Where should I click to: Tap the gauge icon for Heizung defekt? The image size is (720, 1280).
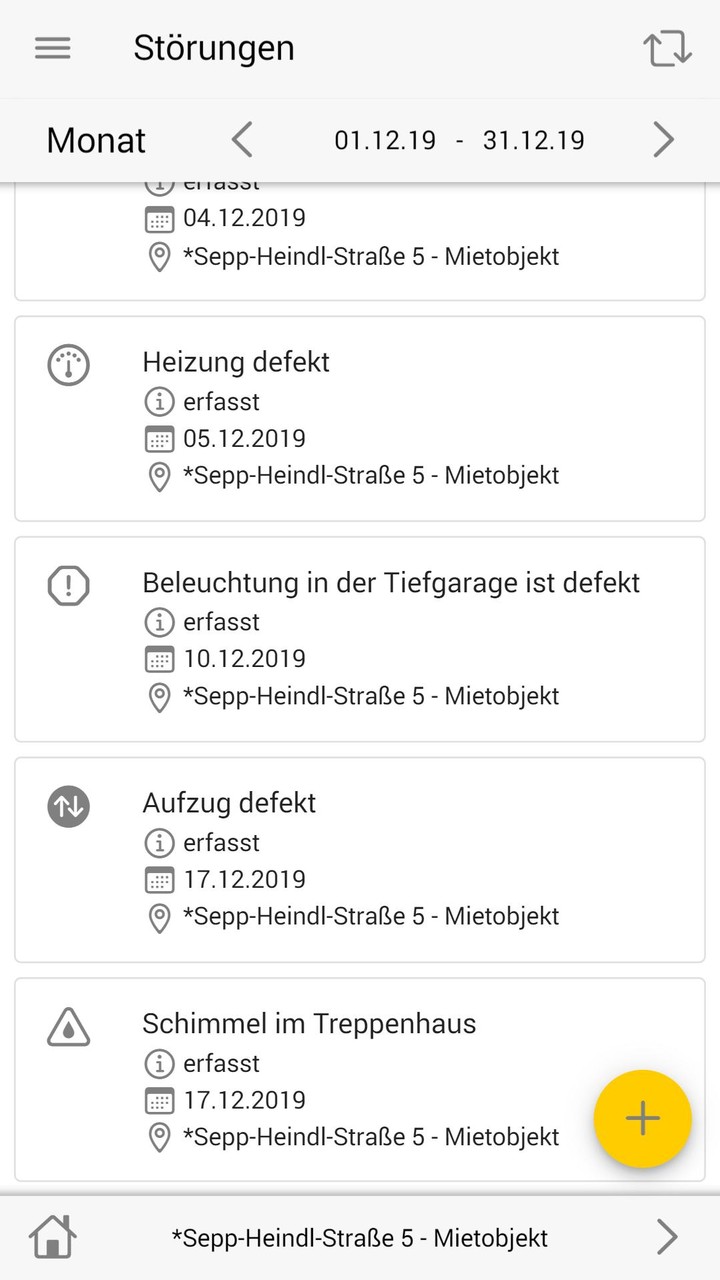coord(69,365)
